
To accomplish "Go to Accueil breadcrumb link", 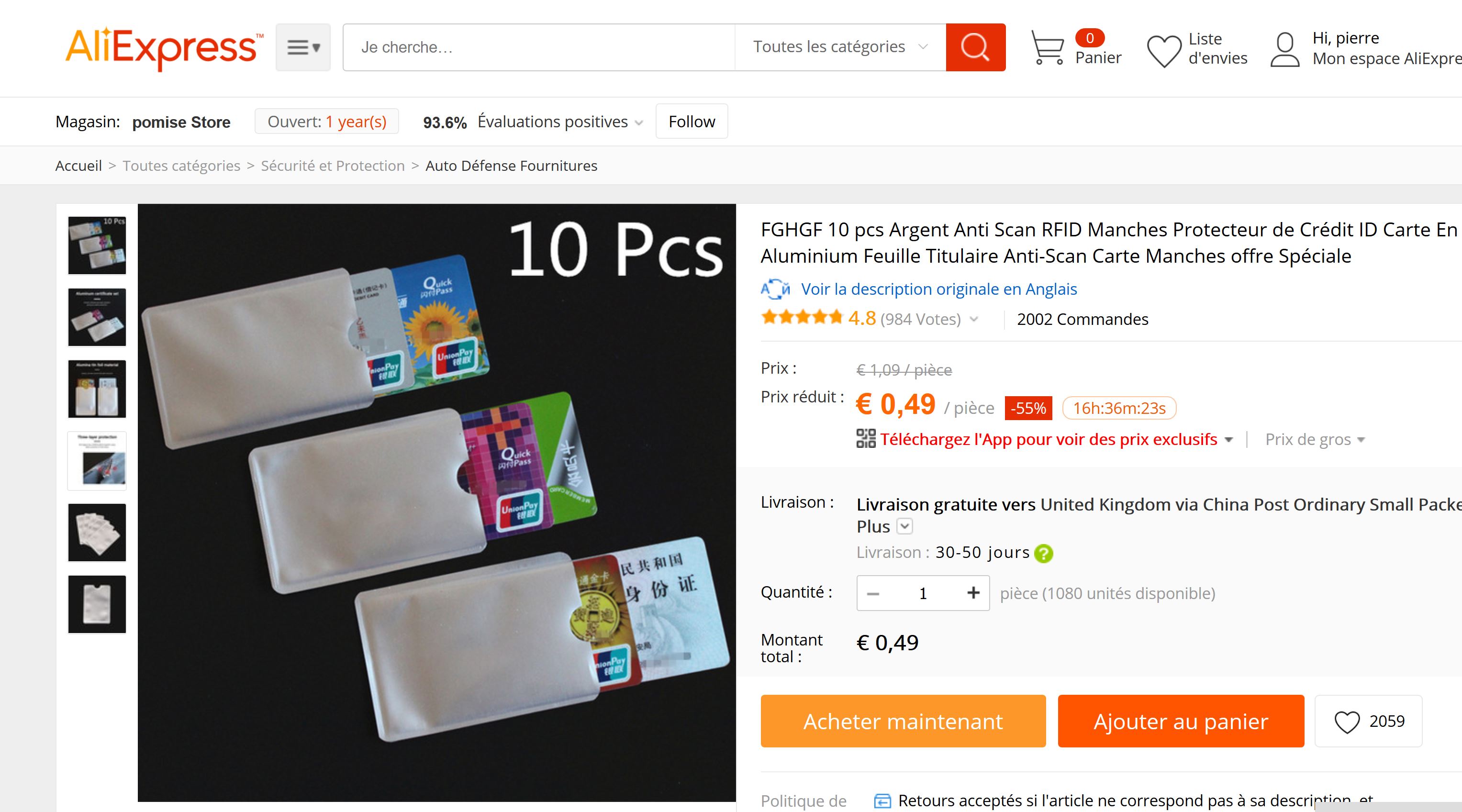I will pyautogui.click(x=78, y=166).
